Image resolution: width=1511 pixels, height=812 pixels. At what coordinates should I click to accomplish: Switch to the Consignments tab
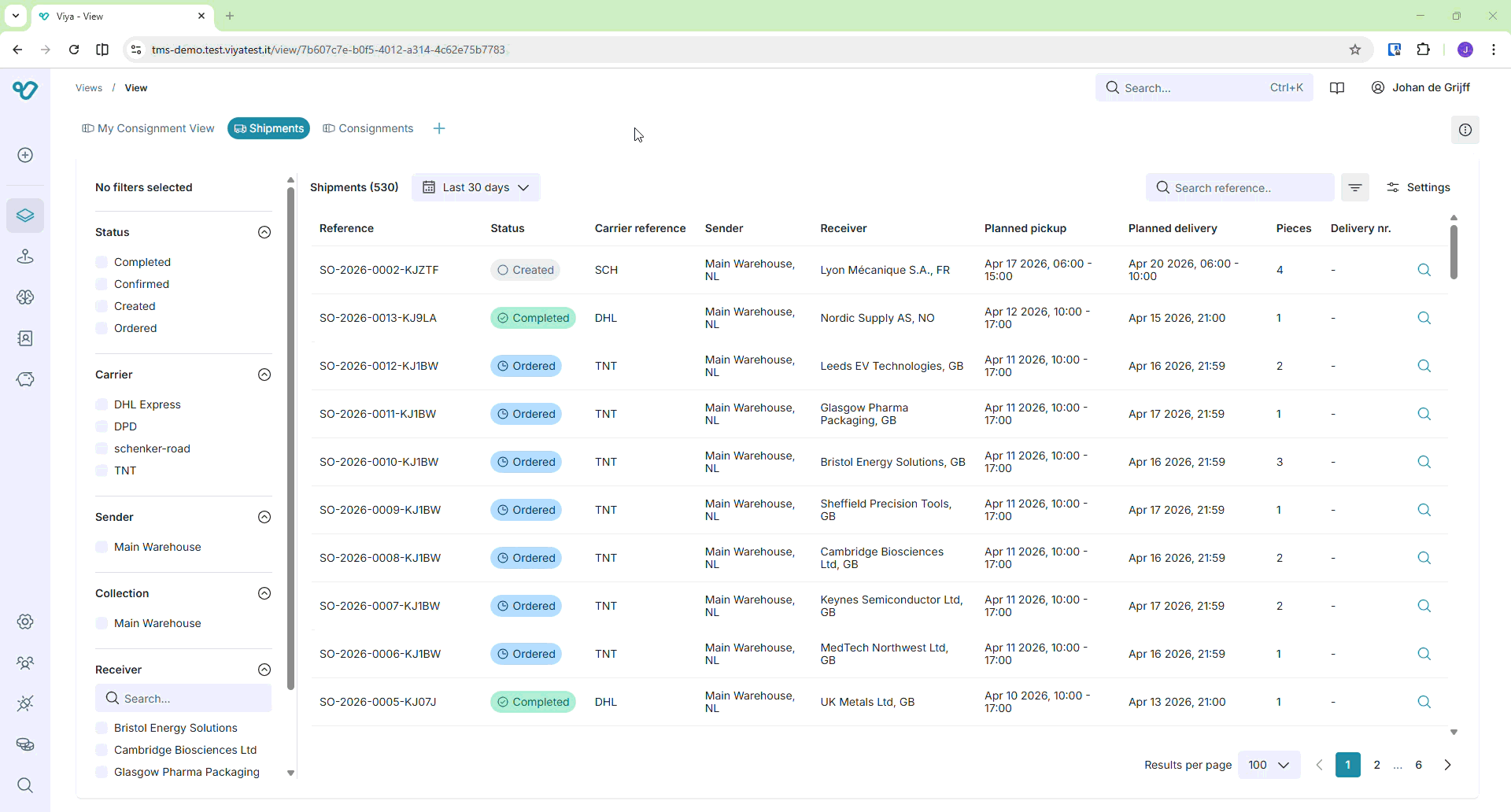[368, 128]
